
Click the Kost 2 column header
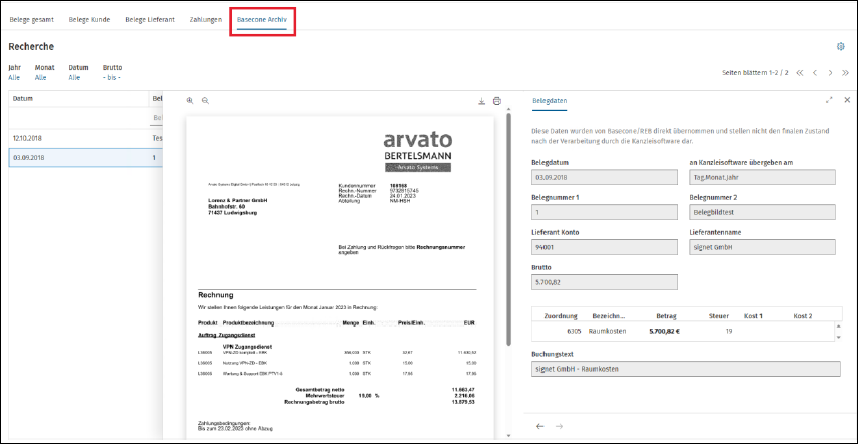(x=803, y=316)
